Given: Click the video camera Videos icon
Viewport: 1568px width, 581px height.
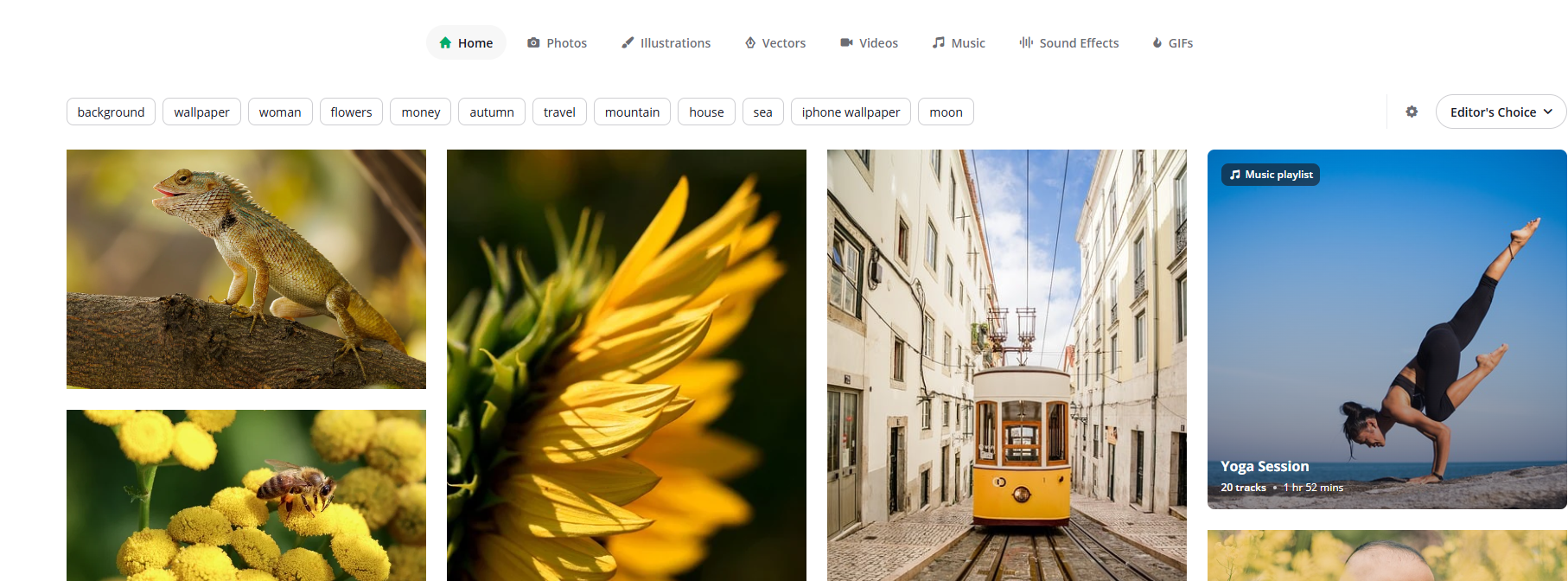Looking at the screenshot, I should click(846, 42).
